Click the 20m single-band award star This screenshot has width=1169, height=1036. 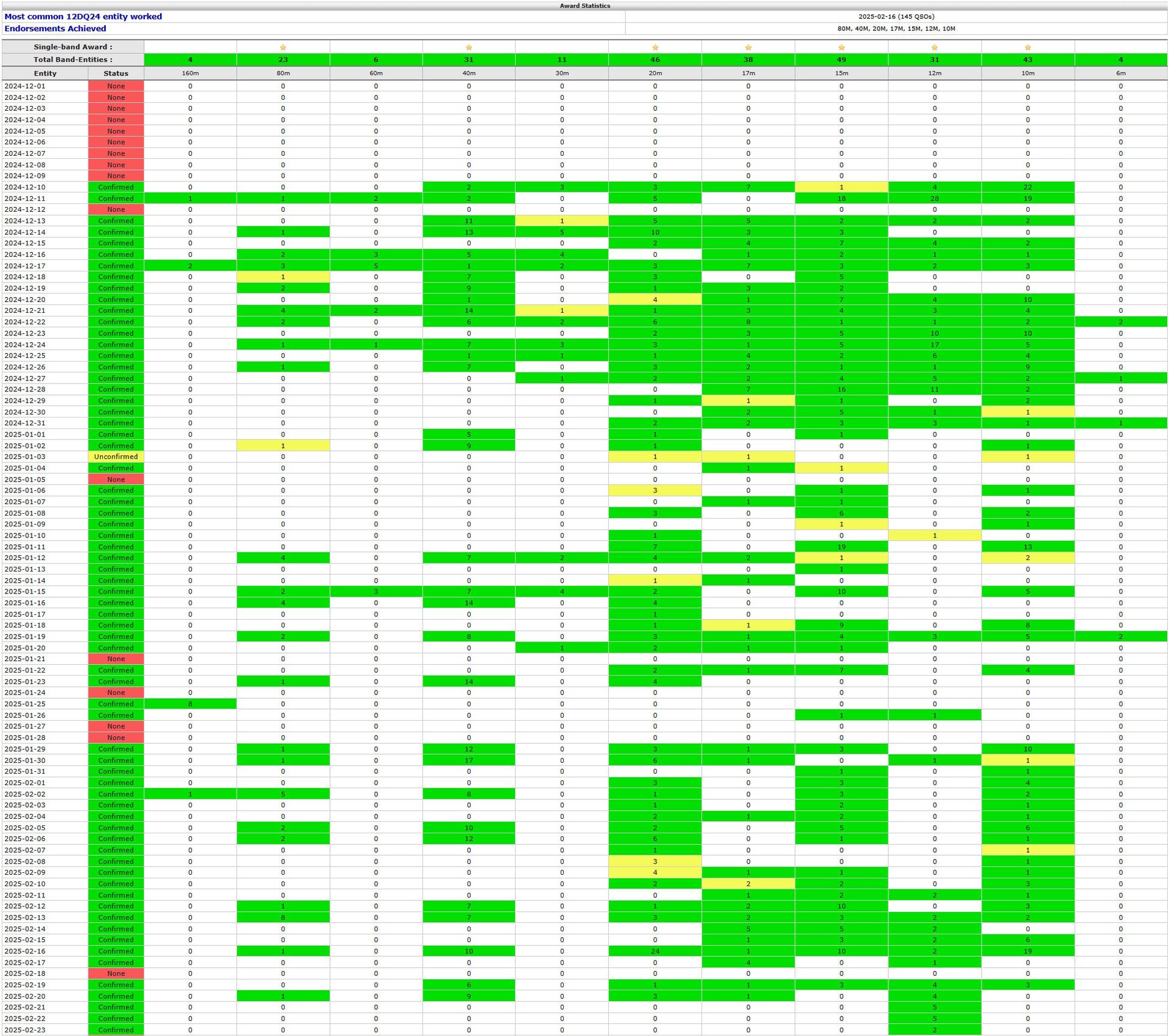pos(655,47)
